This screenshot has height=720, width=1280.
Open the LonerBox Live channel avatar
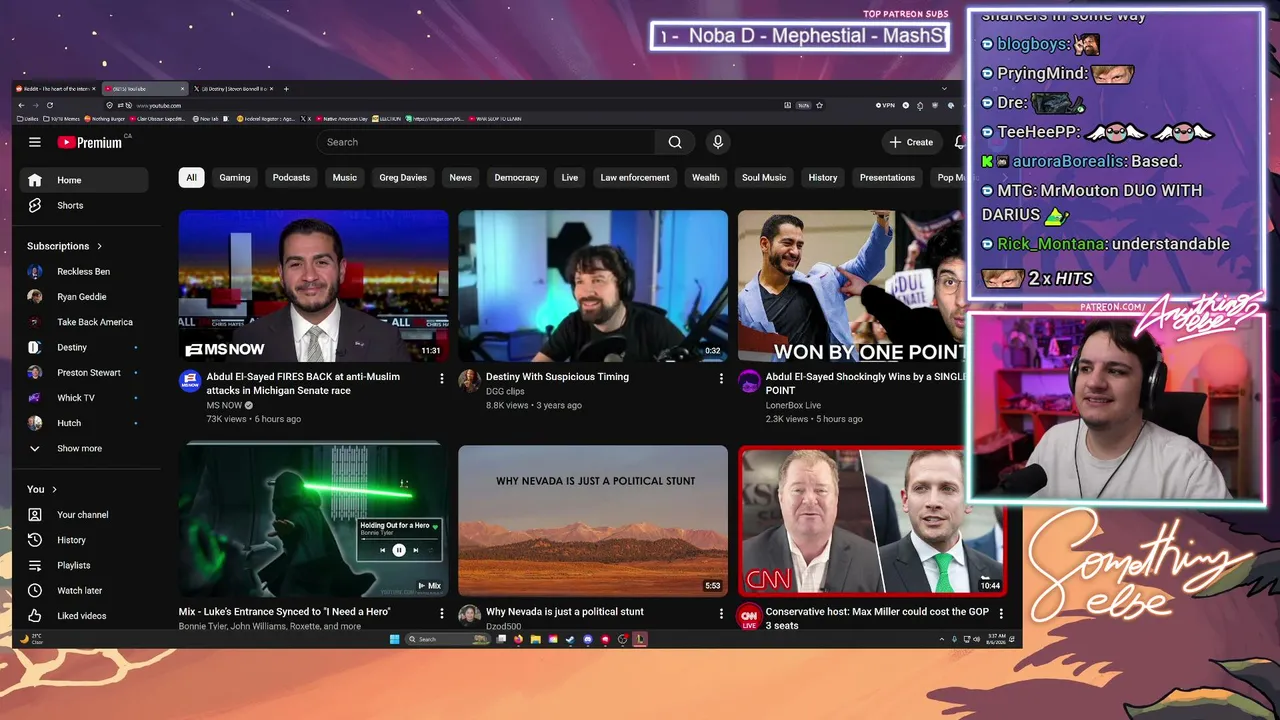(x=749, y=381)
